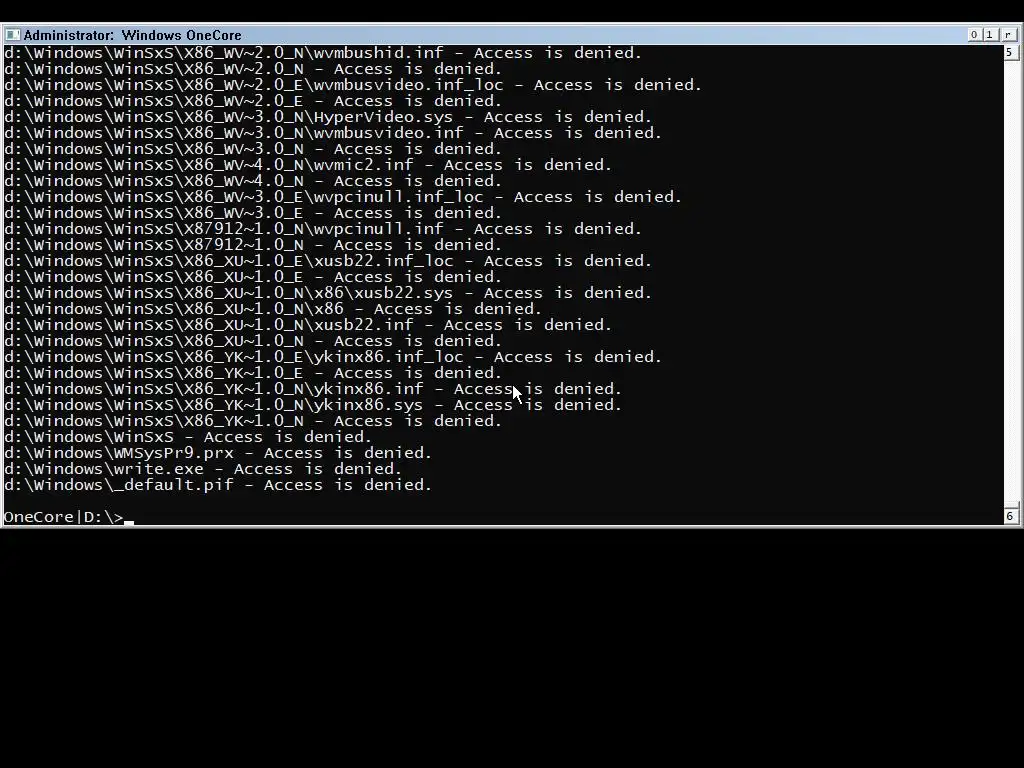Click the _default.pif line
The image size is (1024, 768).
coord(218,485)
